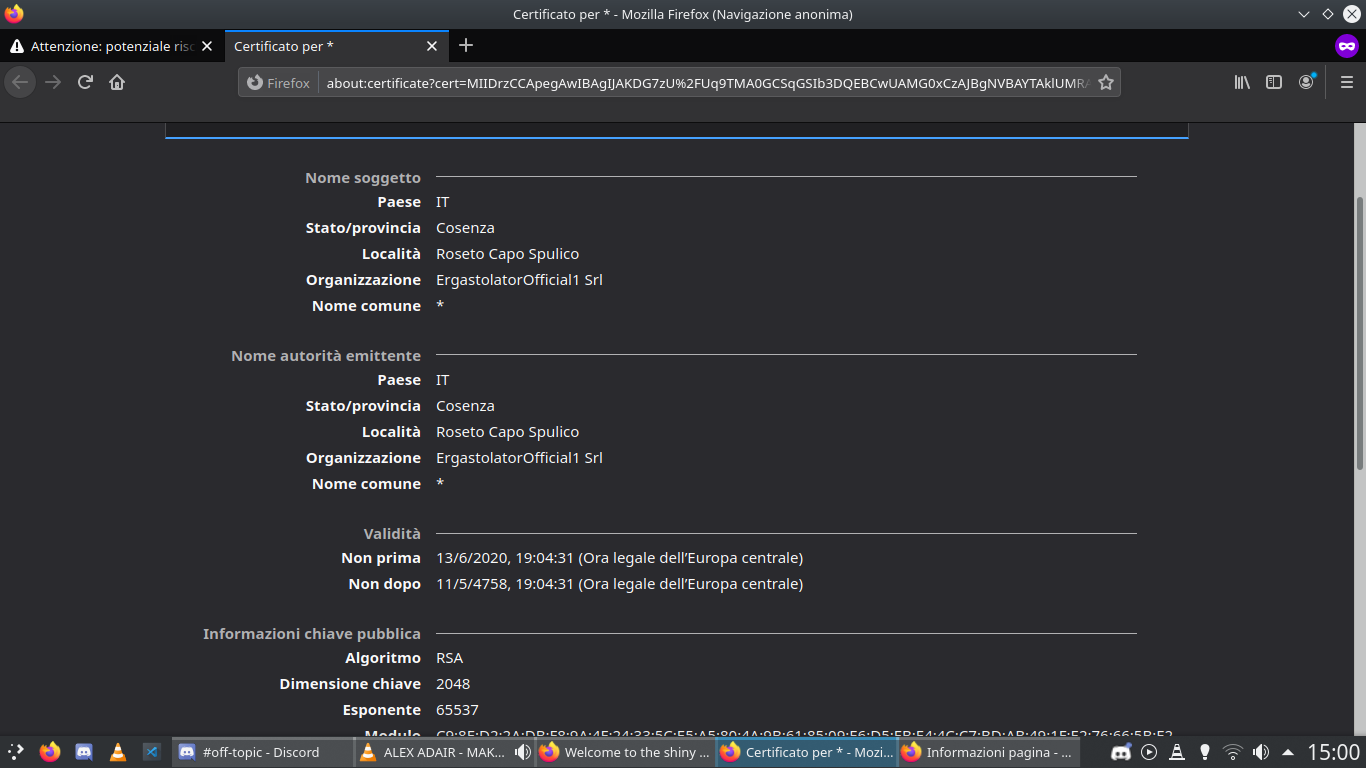Open the Wi-Fi network tray icon

[1233, 752]
